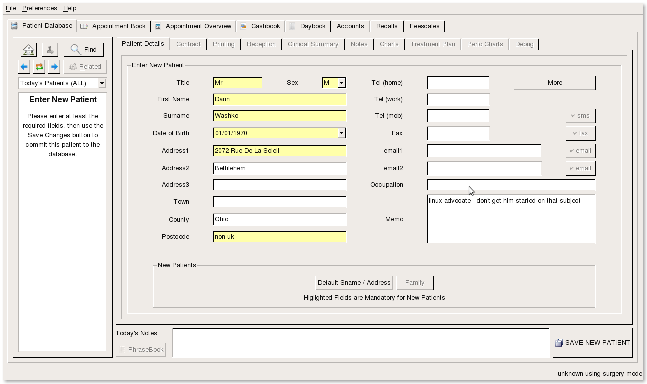This screenshot has height=384, width=647.
Task: Click the First Name field
Action: (279, 99)
